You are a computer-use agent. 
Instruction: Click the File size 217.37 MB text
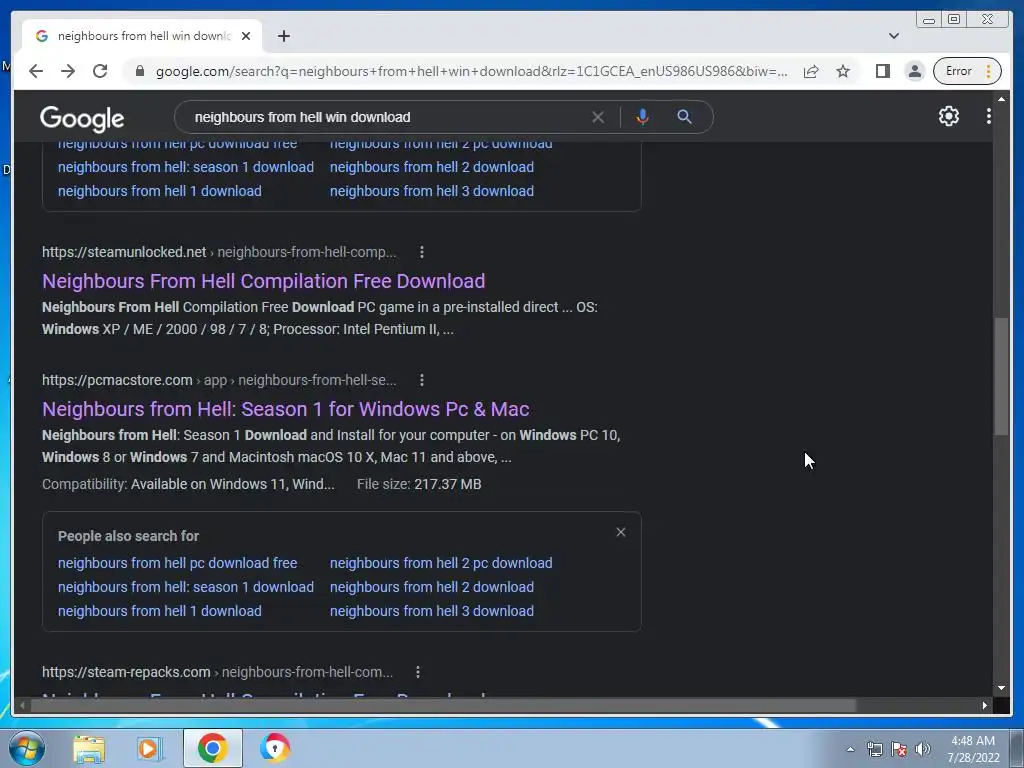(419, 485)
